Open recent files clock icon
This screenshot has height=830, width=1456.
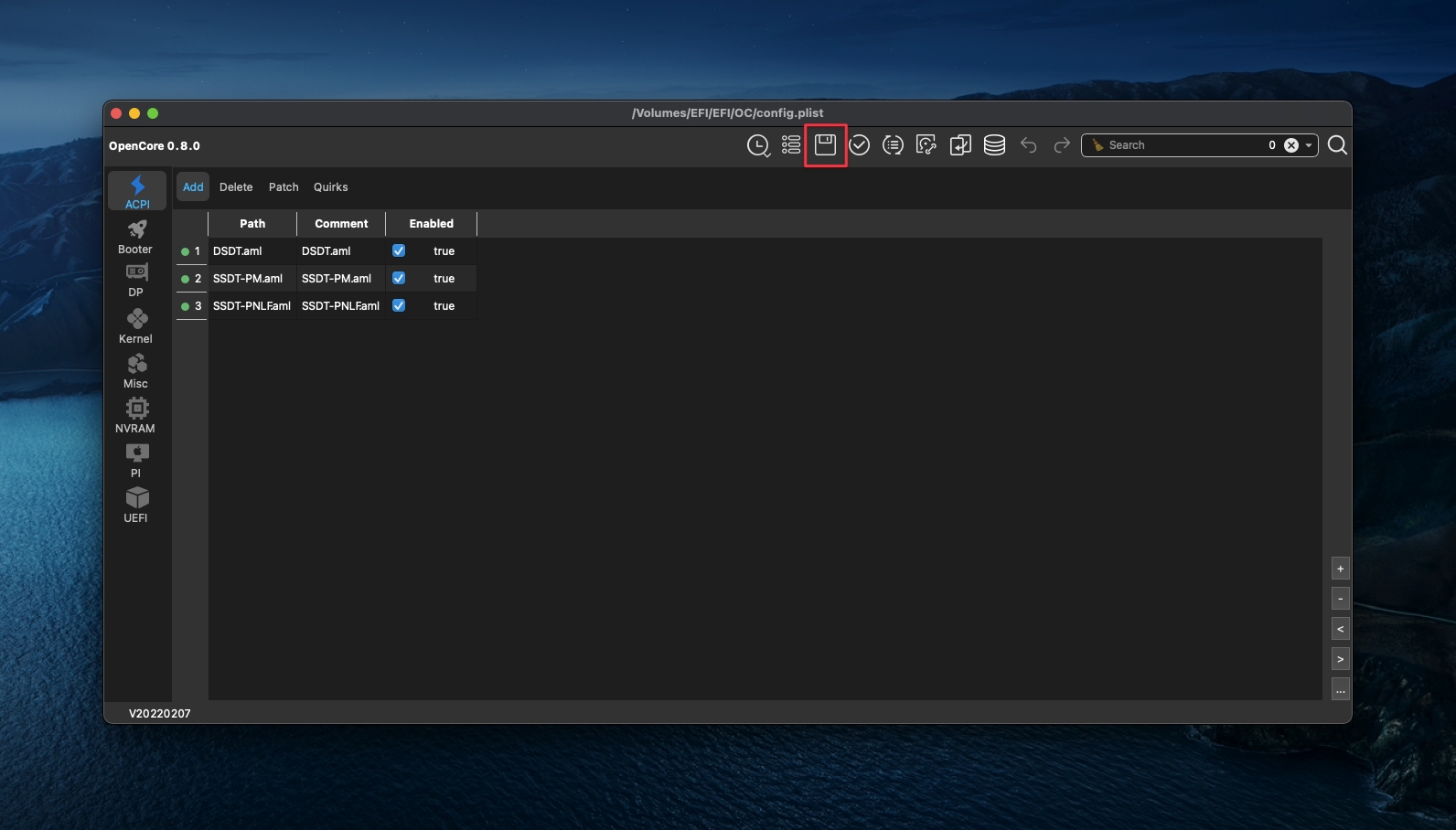pyautogui.click(x=757, y=145)
